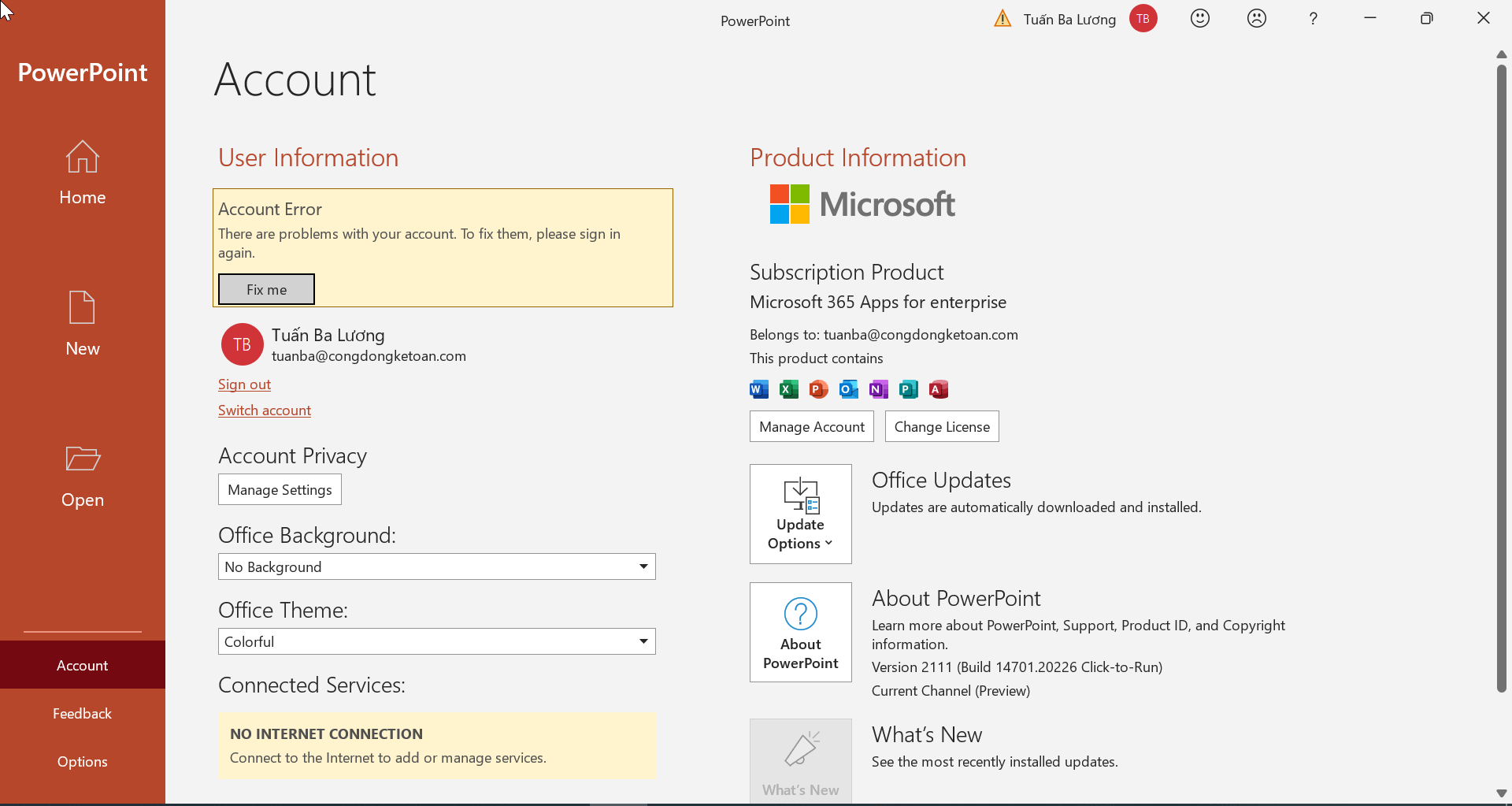Click the scrollbar up arrow

pyautogui.click(x=1502, y=54)
